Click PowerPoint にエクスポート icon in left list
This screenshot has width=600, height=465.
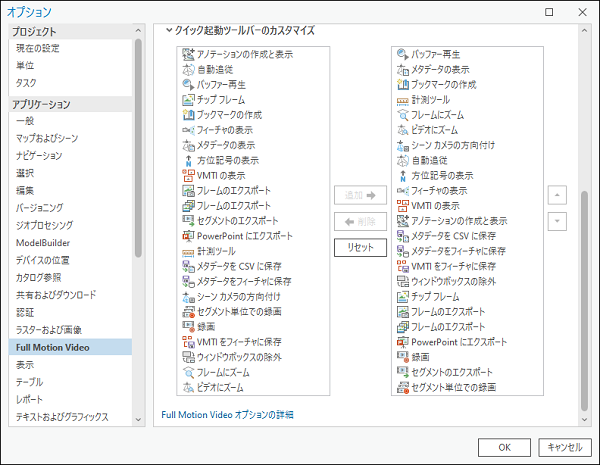188,236
